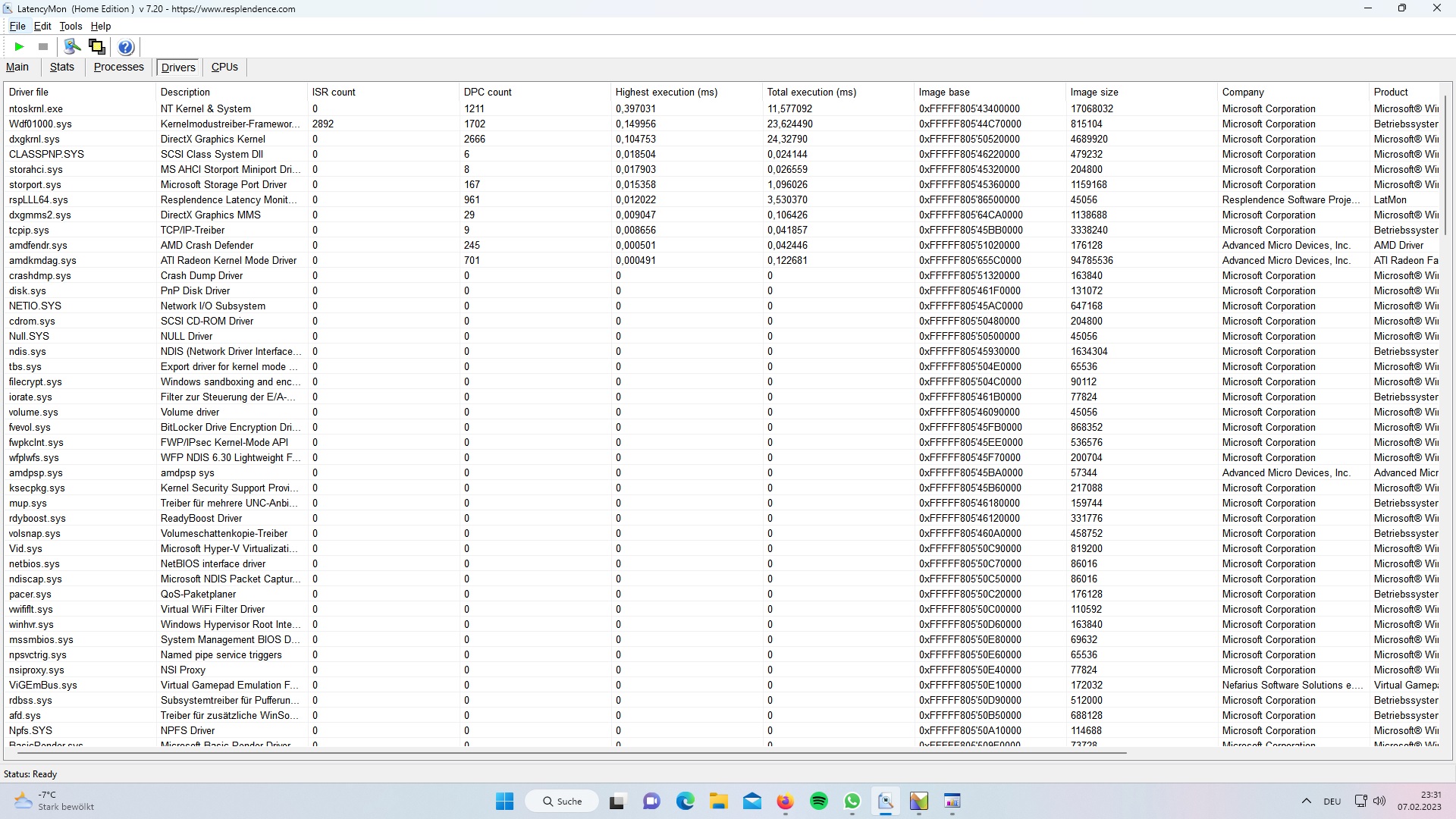The width and height of the screenshot is (1456, 819).
Task: Switch to the Stats tab
Action: coord(62,67)
